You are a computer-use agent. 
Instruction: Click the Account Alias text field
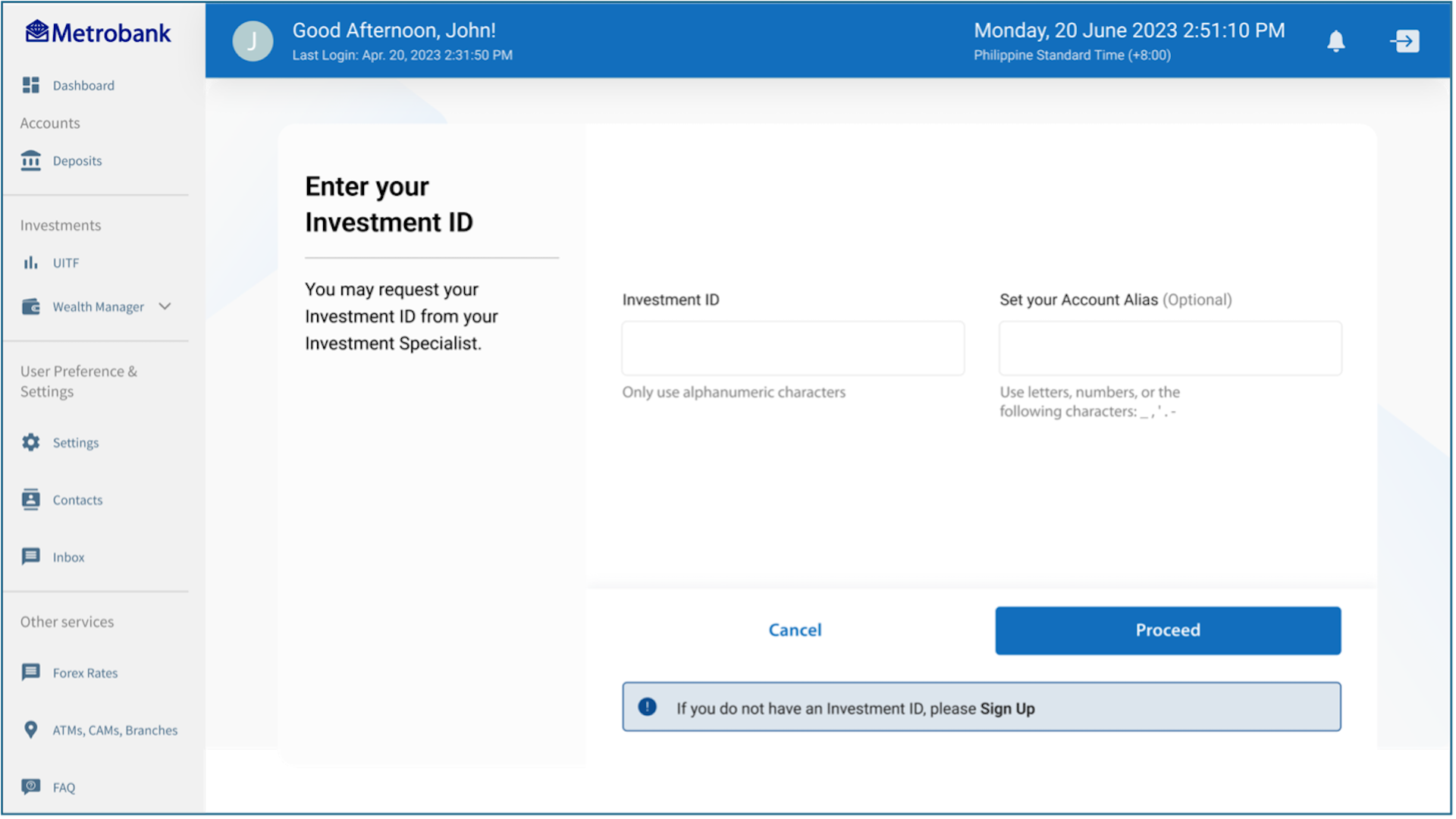(1169, 348)
